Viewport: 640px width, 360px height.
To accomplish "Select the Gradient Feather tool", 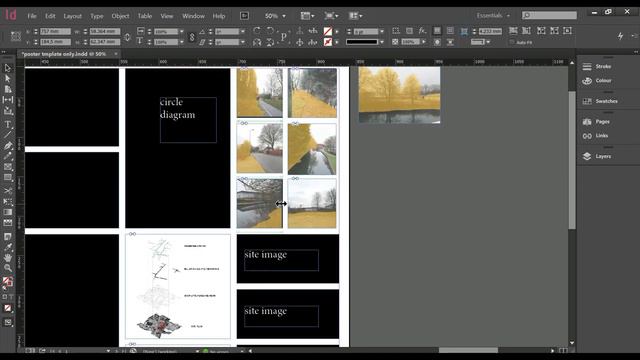I will point(7,222).
